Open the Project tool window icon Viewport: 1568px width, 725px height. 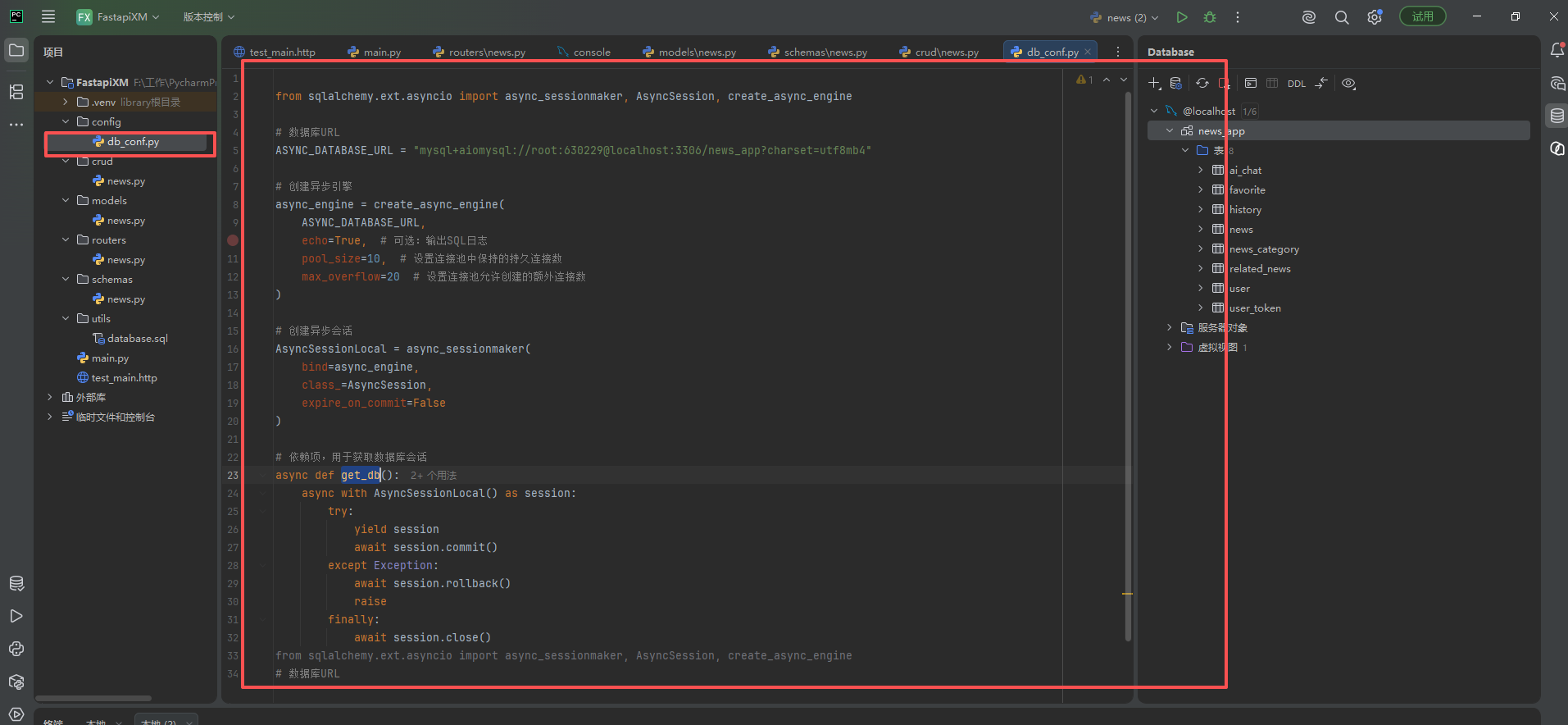16,51
